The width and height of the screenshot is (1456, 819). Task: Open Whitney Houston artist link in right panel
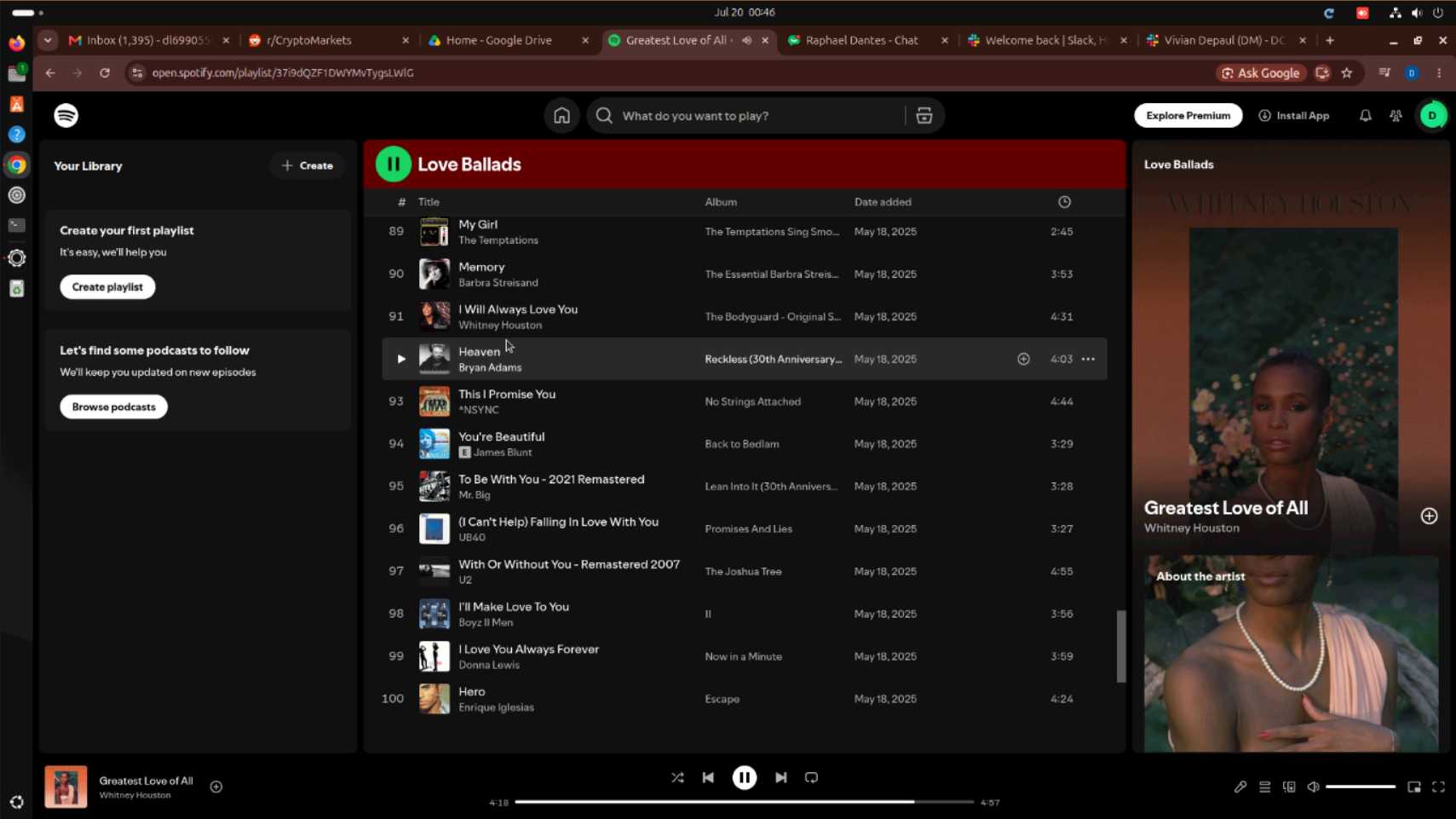1191,528
